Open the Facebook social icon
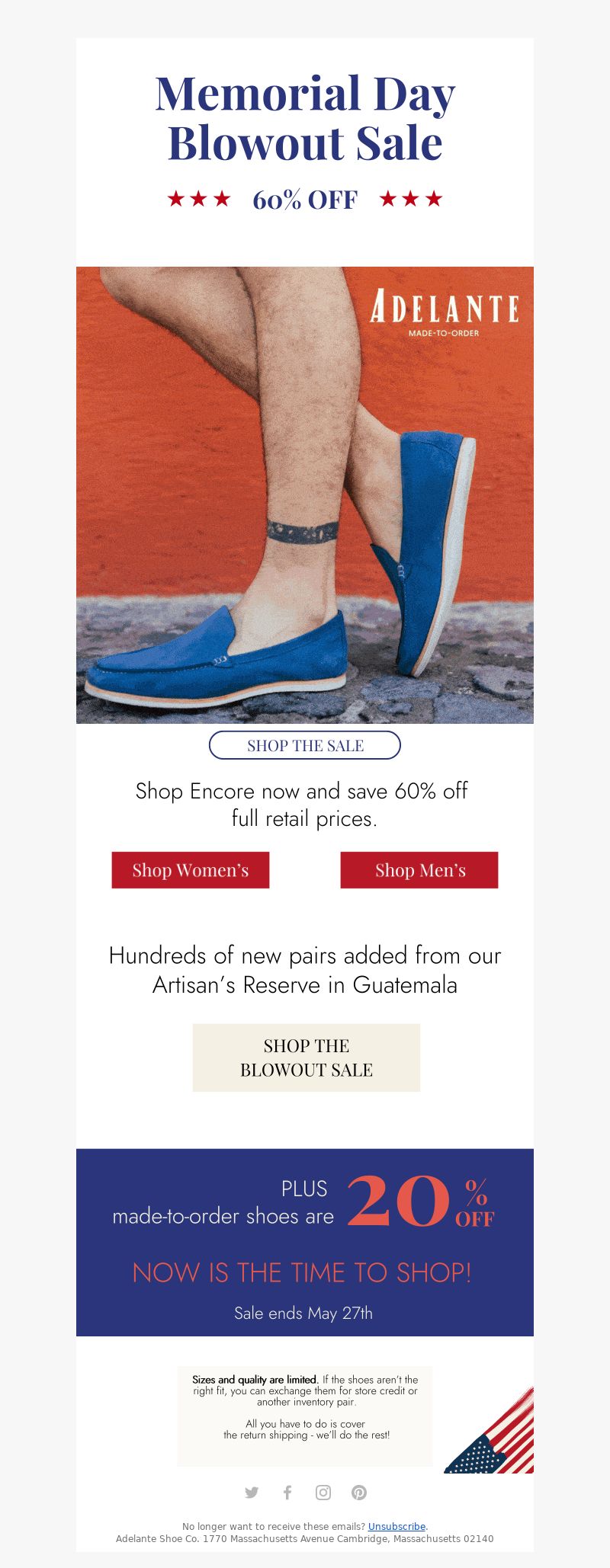 (x=287, y=1493)
